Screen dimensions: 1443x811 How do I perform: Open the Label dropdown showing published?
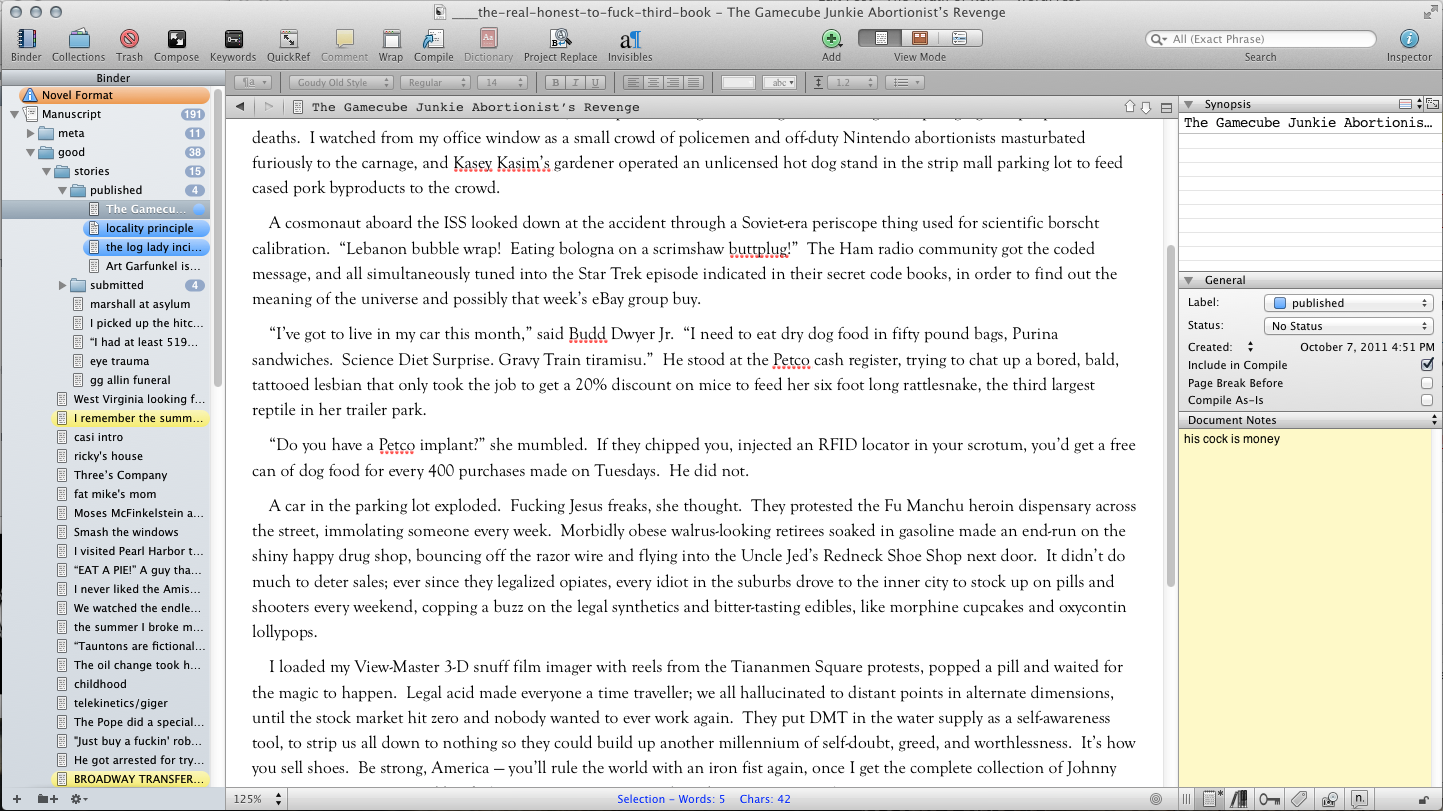click(x=1348, y=303)
